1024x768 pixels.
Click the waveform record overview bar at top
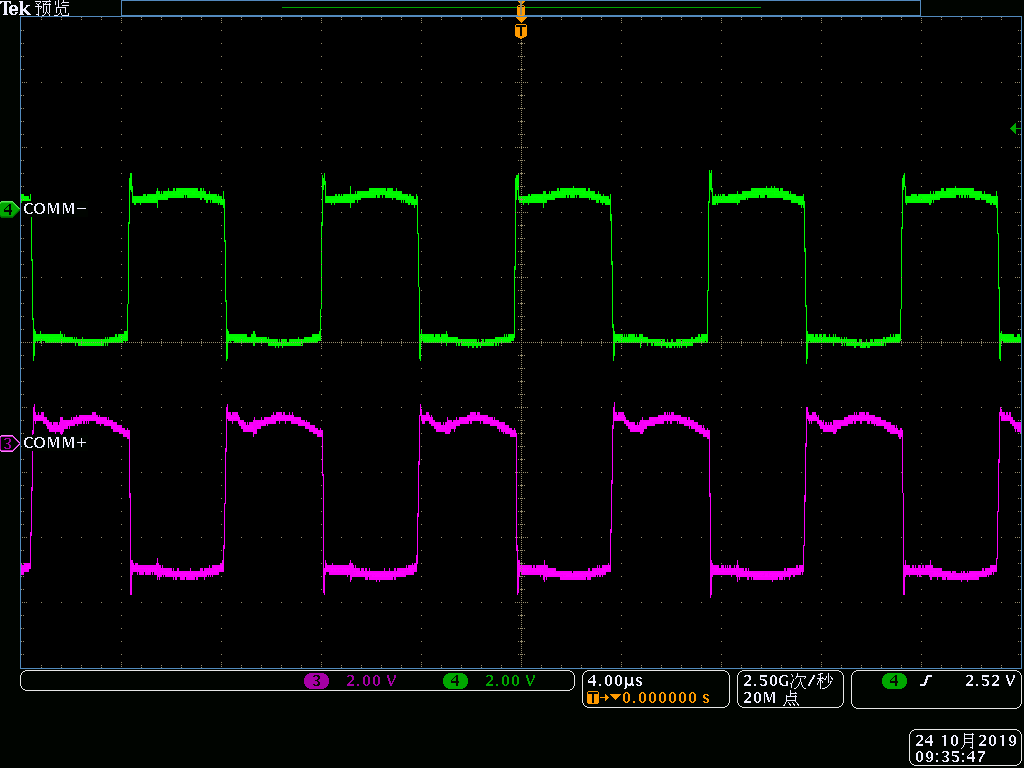click(x=520, y=8)
